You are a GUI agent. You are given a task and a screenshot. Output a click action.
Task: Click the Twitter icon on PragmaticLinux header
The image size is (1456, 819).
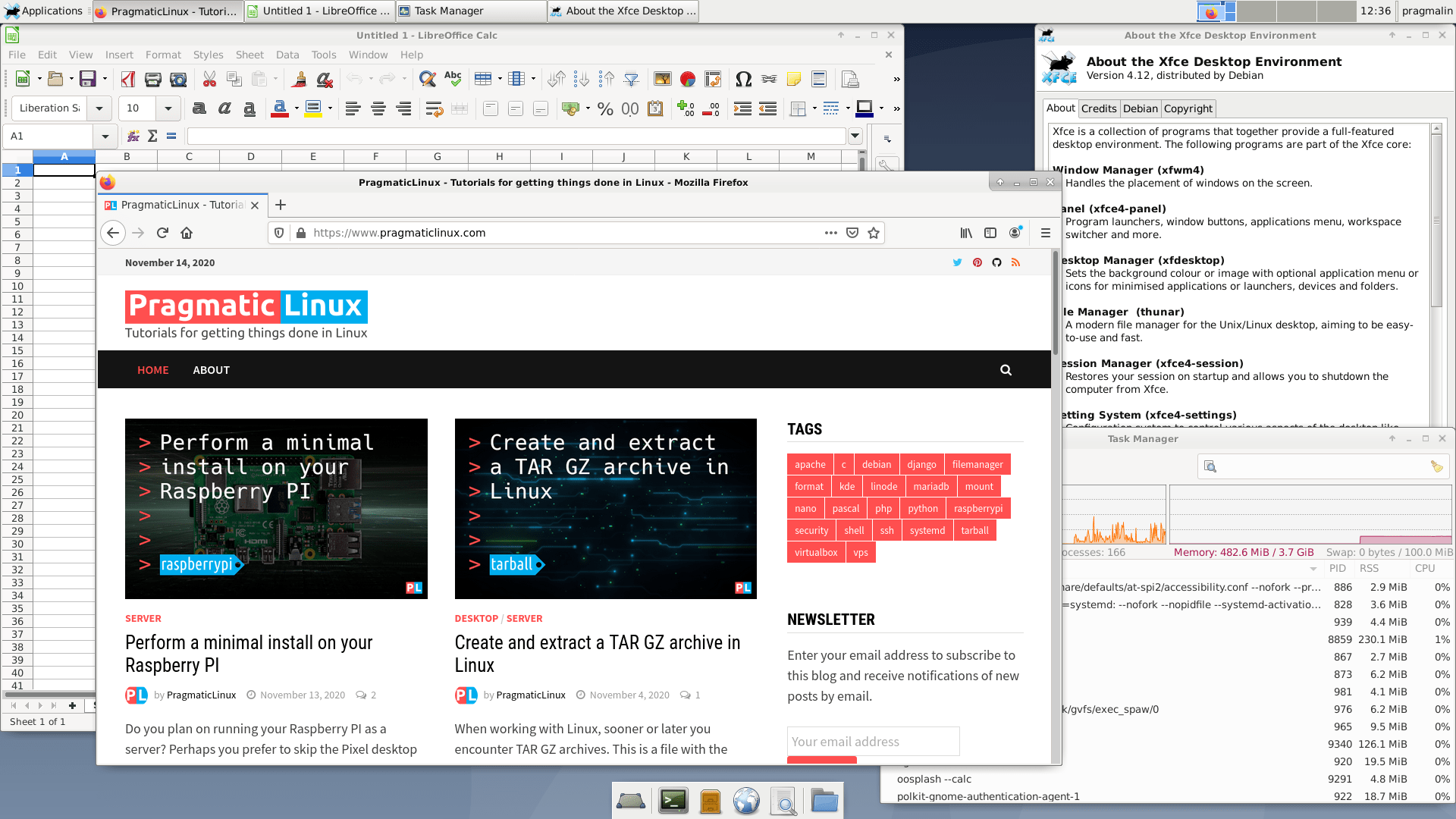click(x=957, y=262)
